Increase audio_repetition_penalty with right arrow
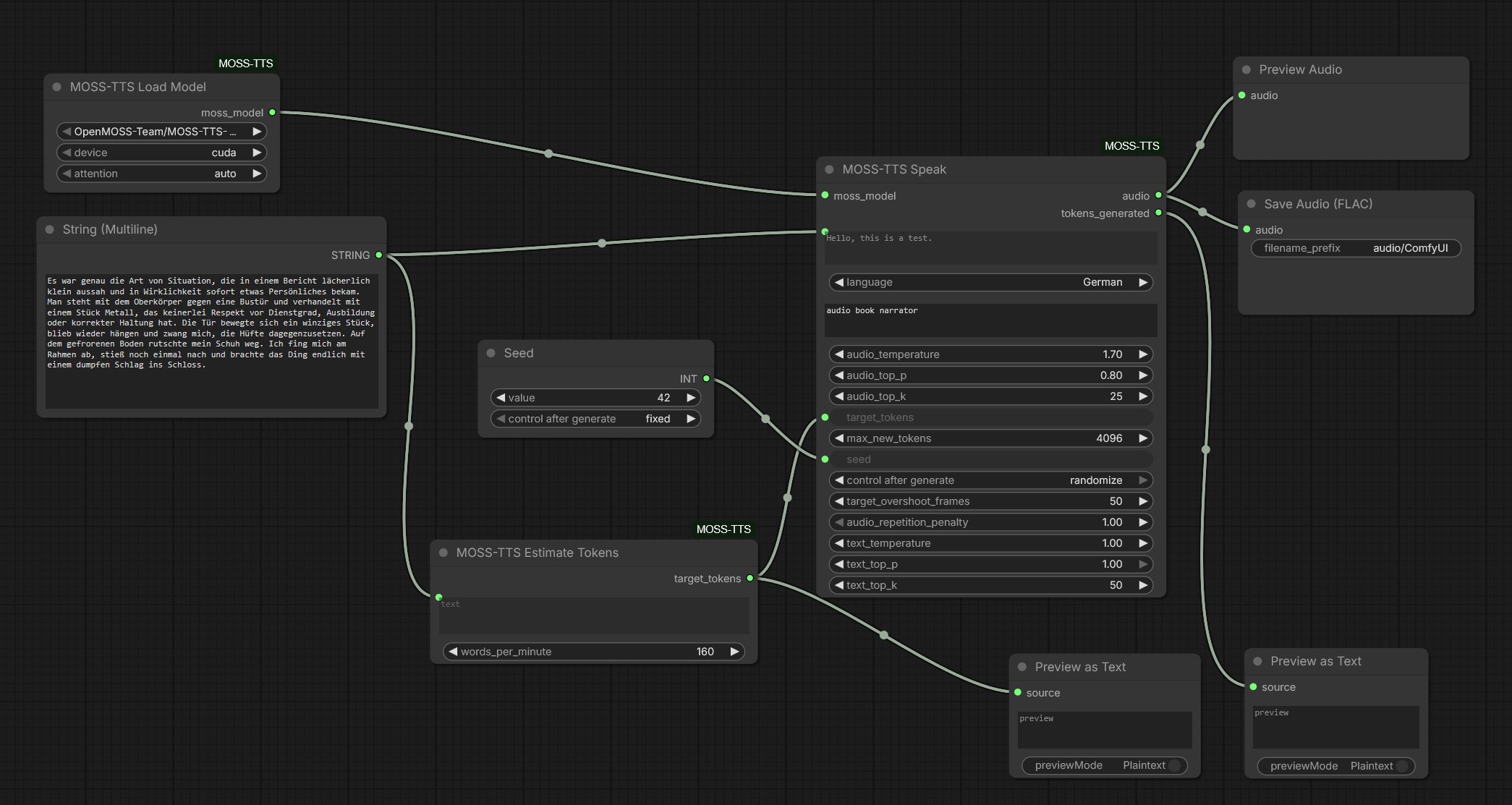1512x805 pixels. pyautogui.click(x=1143, y=522)
